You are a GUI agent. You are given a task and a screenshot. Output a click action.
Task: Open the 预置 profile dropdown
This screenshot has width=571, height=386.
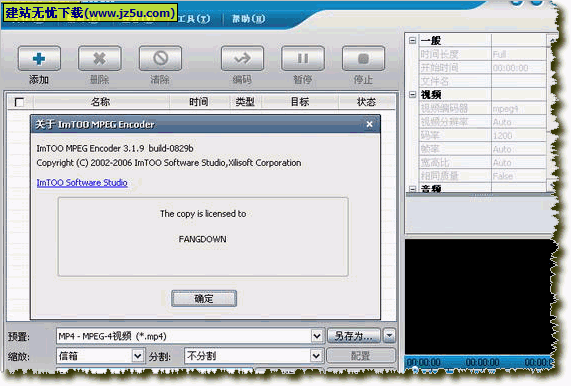point(317,336)
